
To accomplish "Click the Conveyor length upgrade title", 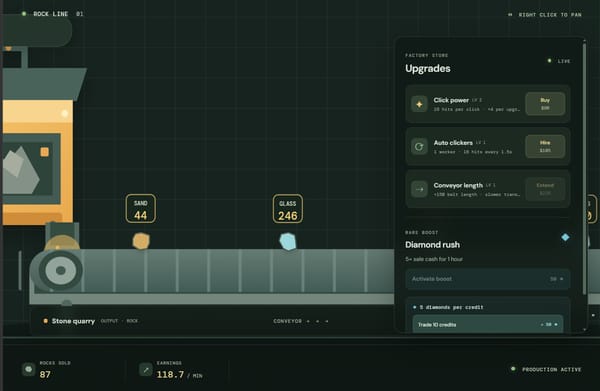I will tap(458, 185).
